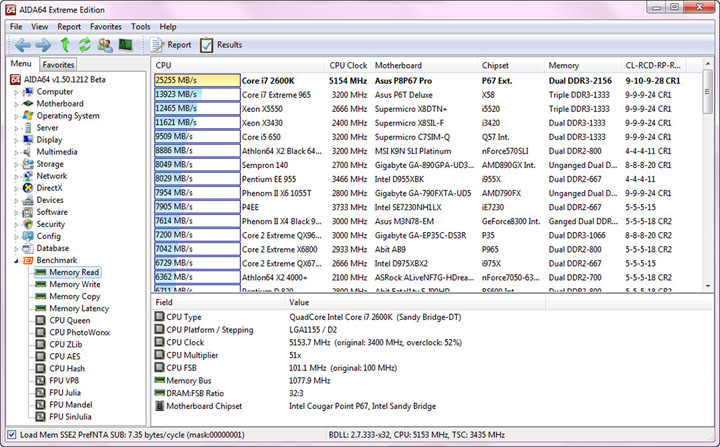Select the Memory Copy benchmark icon

pos(41,296)
